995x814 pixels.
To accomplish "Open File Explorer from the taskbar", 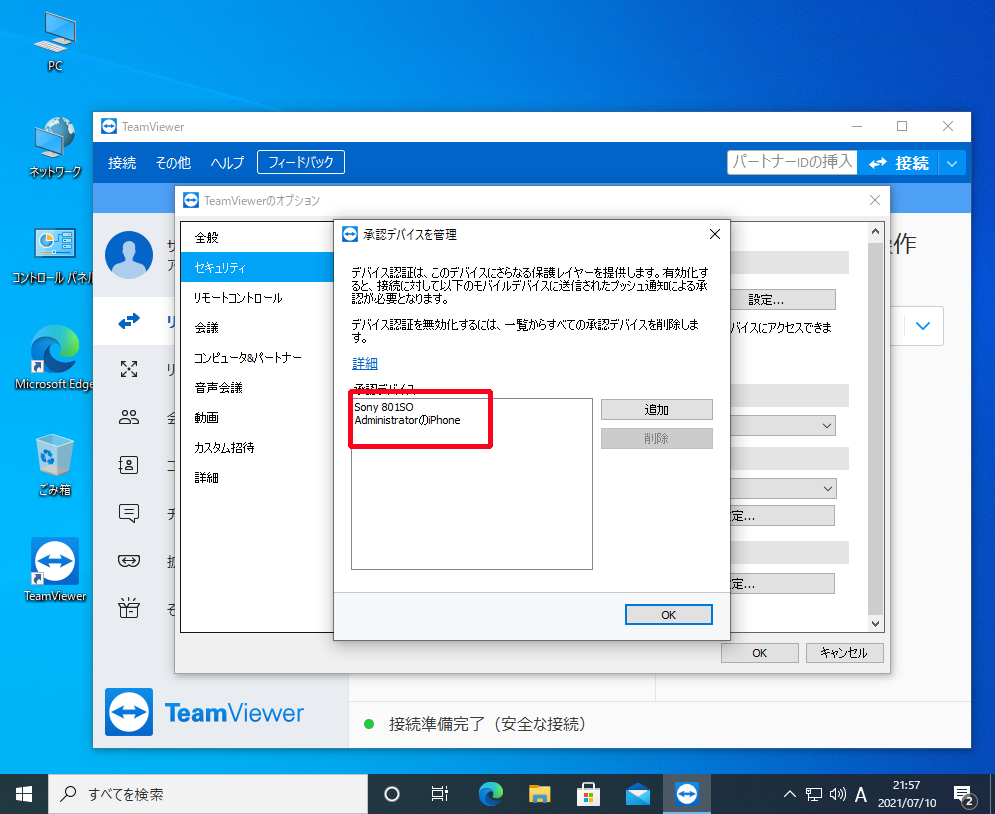I will coord(539,794).
